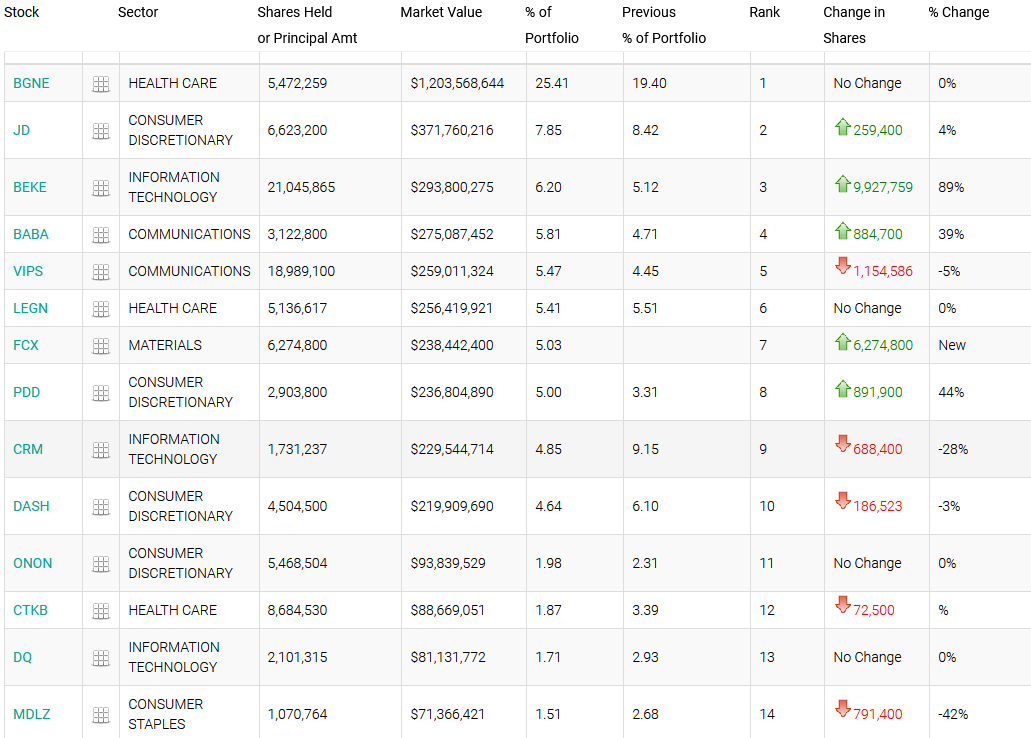Open the BGNE stock link
Screen dimensions: 1031x738
coord(31,84)
